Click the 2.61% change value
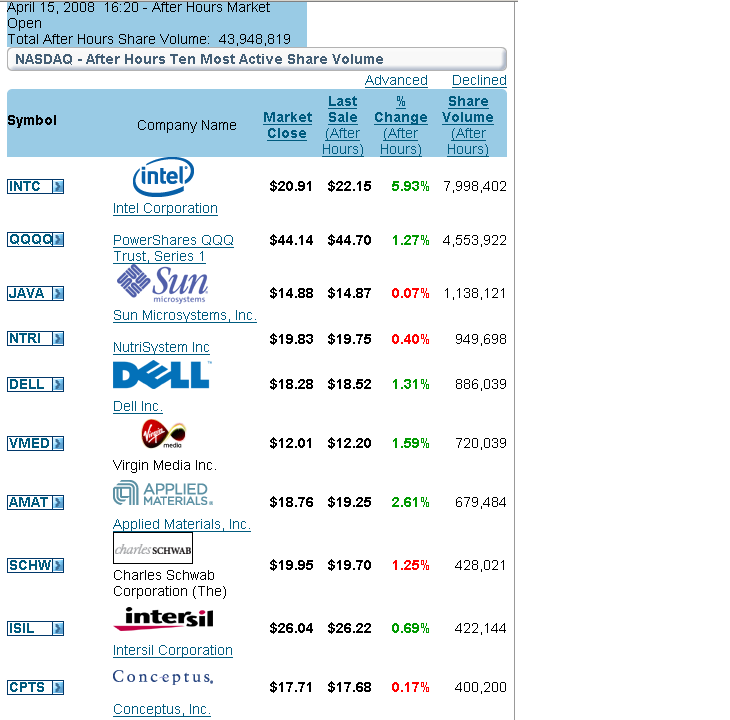This screenshot has width=730, height=720. pyautogui.click(x=410, y=502)
